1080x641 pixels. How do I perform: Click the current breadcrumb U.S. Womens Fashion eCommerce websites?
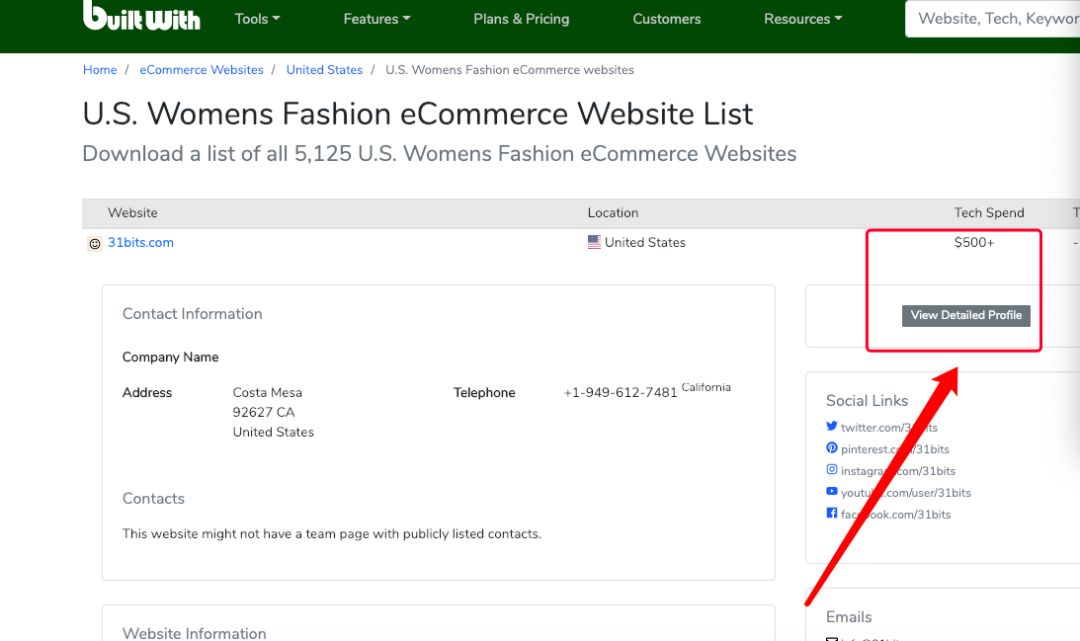coord(510,70)
